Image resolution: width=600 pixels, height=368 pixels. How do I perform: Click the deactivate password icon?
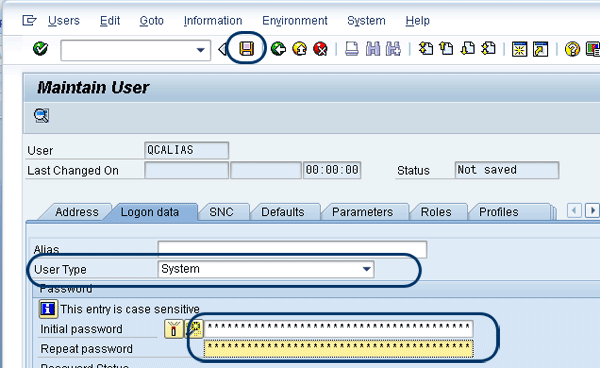point(174,329)
